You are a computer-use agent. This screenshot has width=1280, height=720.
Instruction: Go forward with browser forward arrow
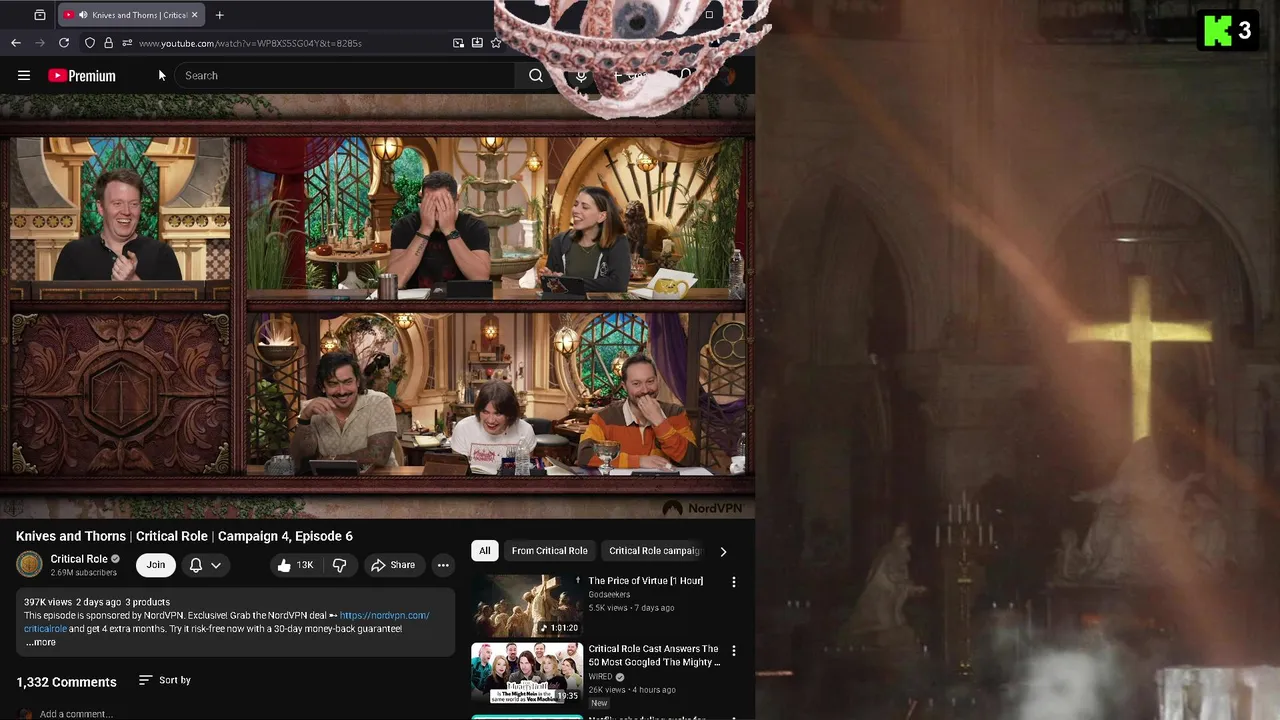[40, 43]
